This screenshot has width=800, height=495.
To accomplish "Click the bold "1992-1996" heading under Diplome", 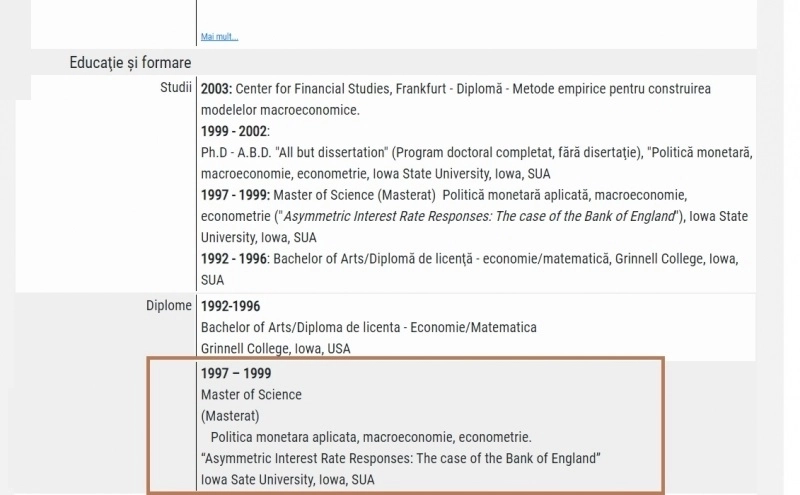I will tap(230, 306).
